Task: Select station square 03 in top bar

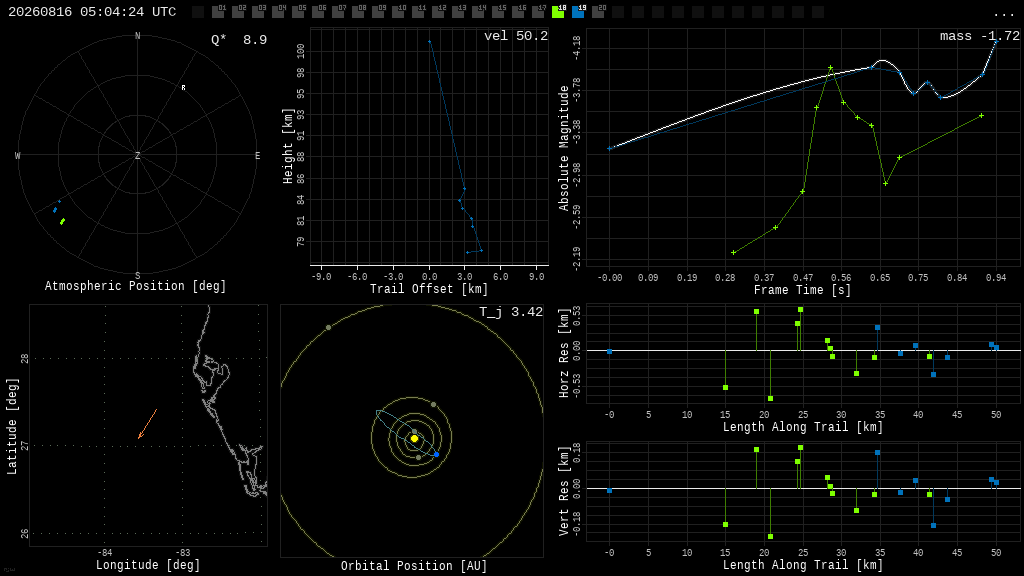Action: [x=258, y=12]
